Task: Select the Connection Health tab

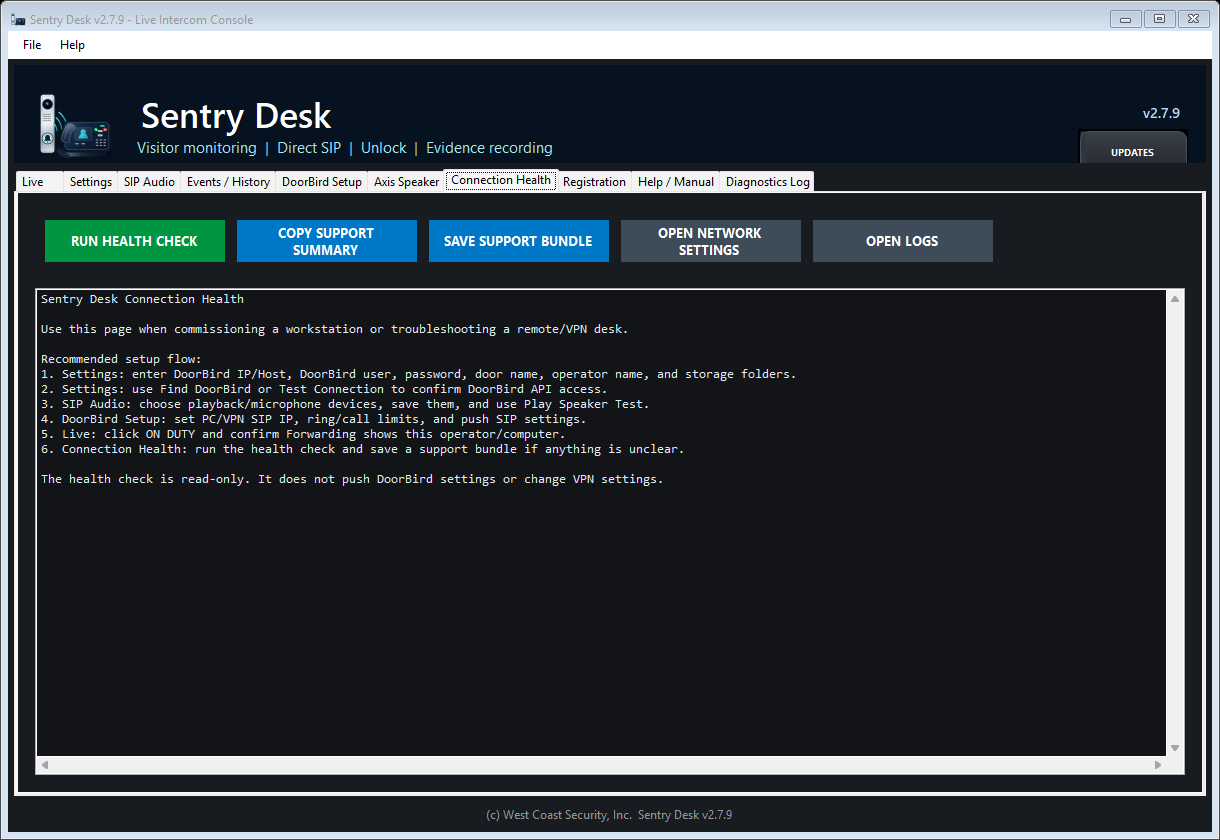Action: coord(501,180)
